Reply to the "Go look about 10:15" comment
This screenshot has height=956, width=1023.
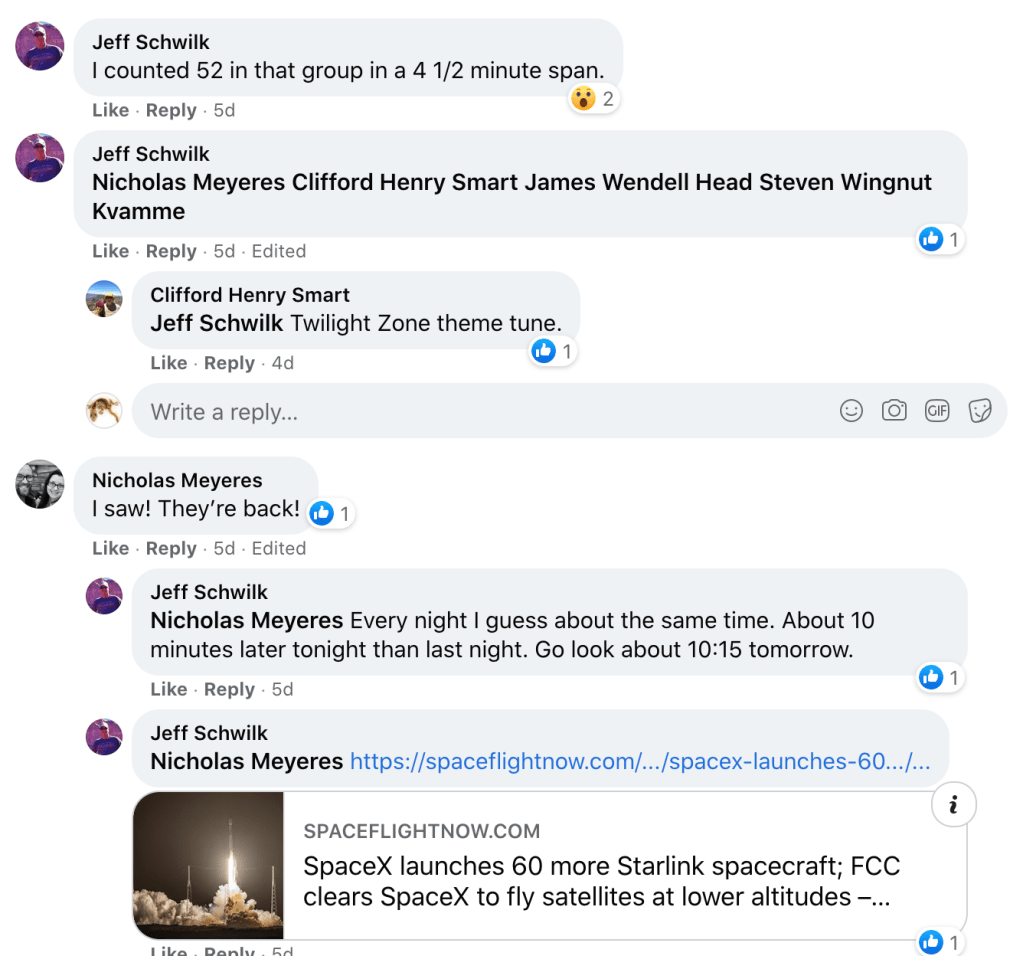(229, 689)
